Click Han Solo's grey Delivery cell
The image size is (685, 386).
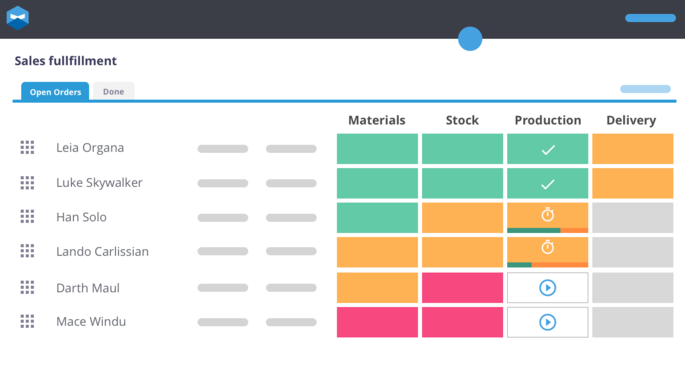[x=633, y=217]
